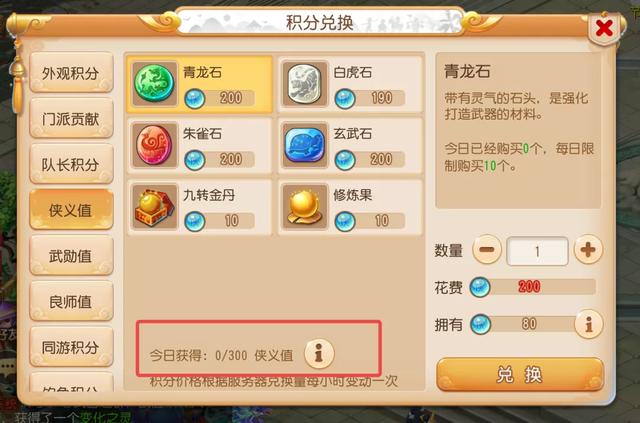Select the red 朱雀石 stone icon
The height and width of the screenshot is (423, 640).
pyautogui.click(x=154, y=145)
